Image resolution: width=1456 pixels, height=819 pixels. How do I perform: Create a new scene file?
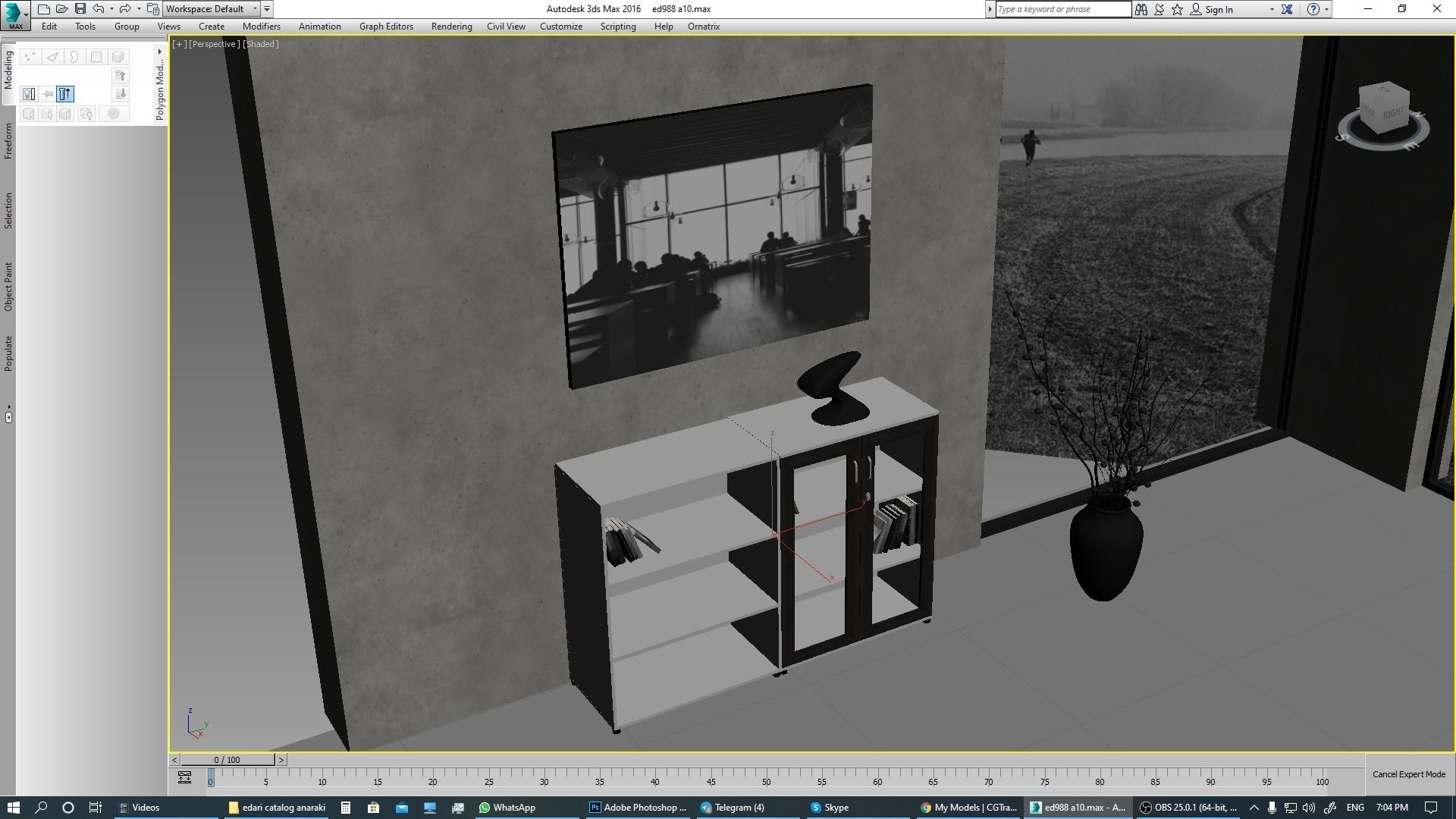pos(44,9)
